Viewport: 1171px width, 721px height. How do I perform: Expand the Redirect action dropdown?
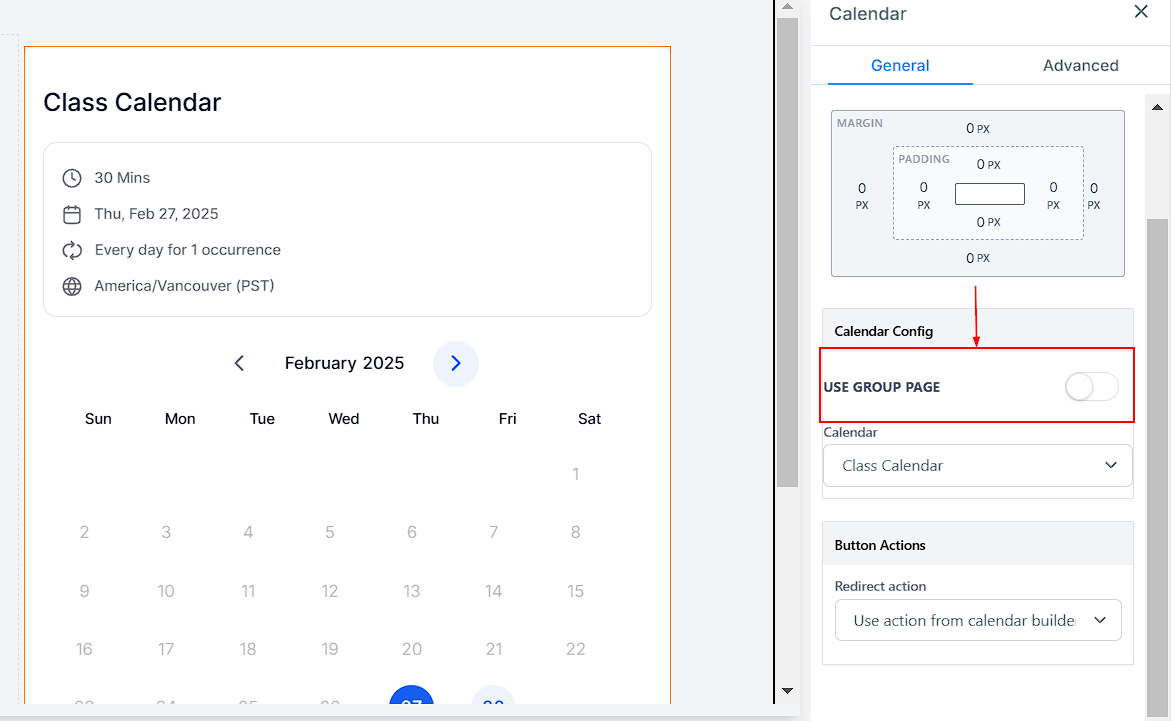[977, 620]
